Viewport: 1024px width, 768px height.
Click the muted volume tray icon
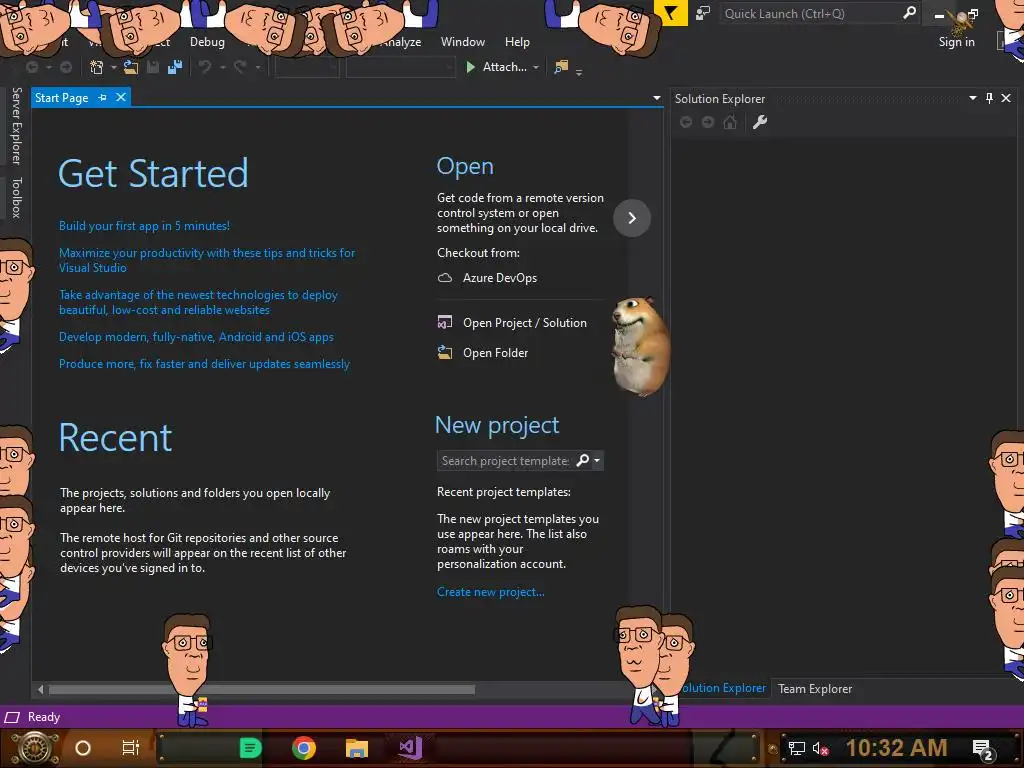(820, 748)
